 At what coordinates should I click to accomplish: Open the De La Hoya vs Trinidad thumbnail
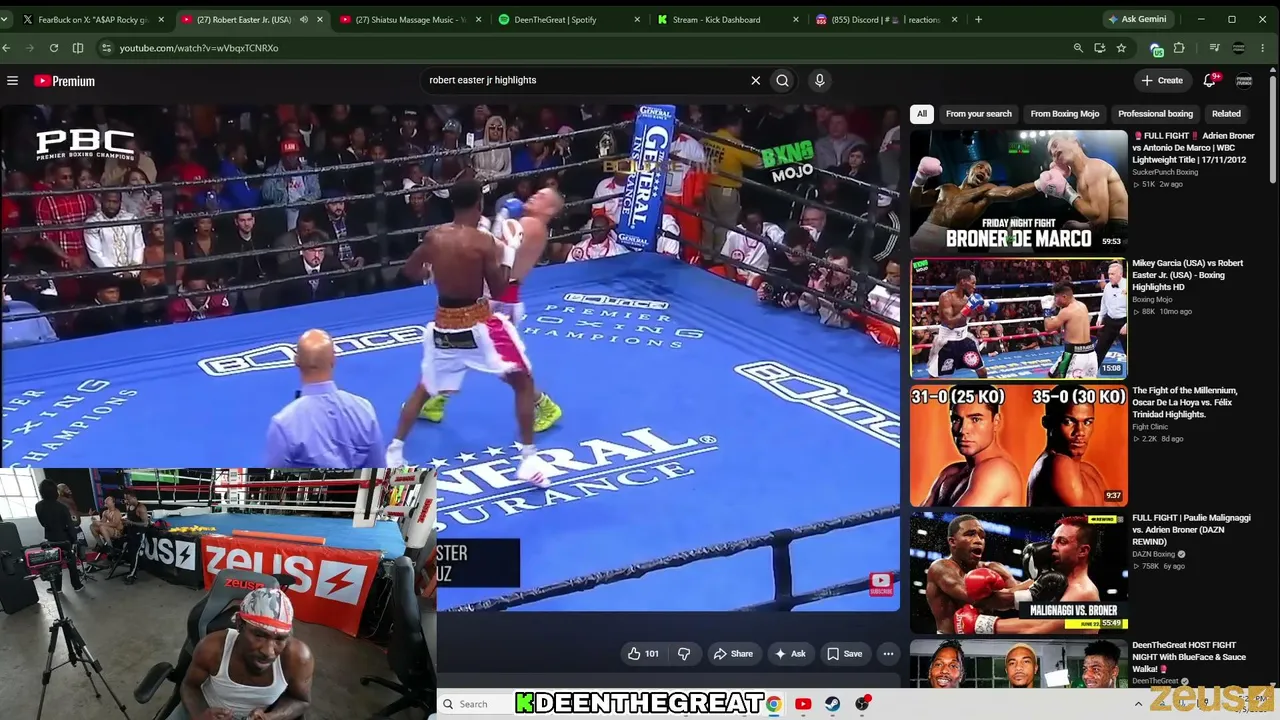click(1018, 445)
